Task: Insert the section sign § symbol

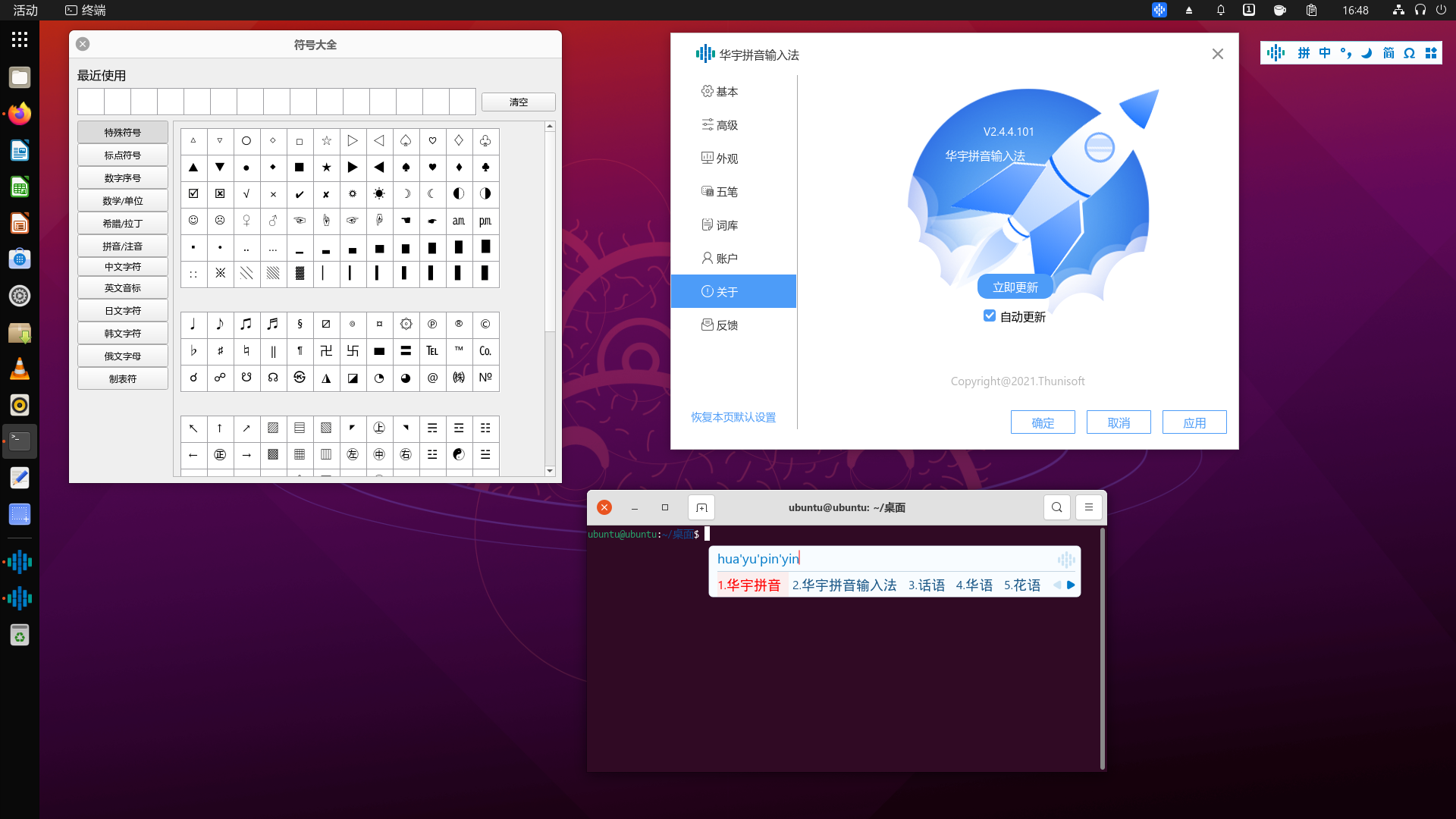Action: pyautogui.click(x=300, y=325)
